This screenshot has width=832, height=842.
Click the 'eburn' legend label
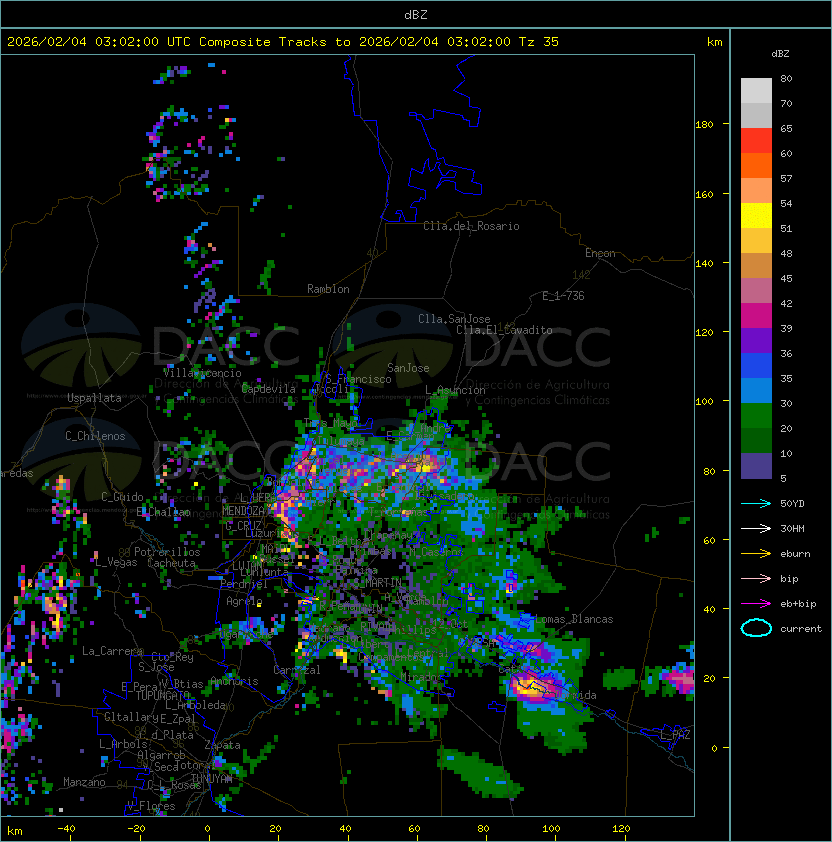pyautogui.click(x=795, y=554)
